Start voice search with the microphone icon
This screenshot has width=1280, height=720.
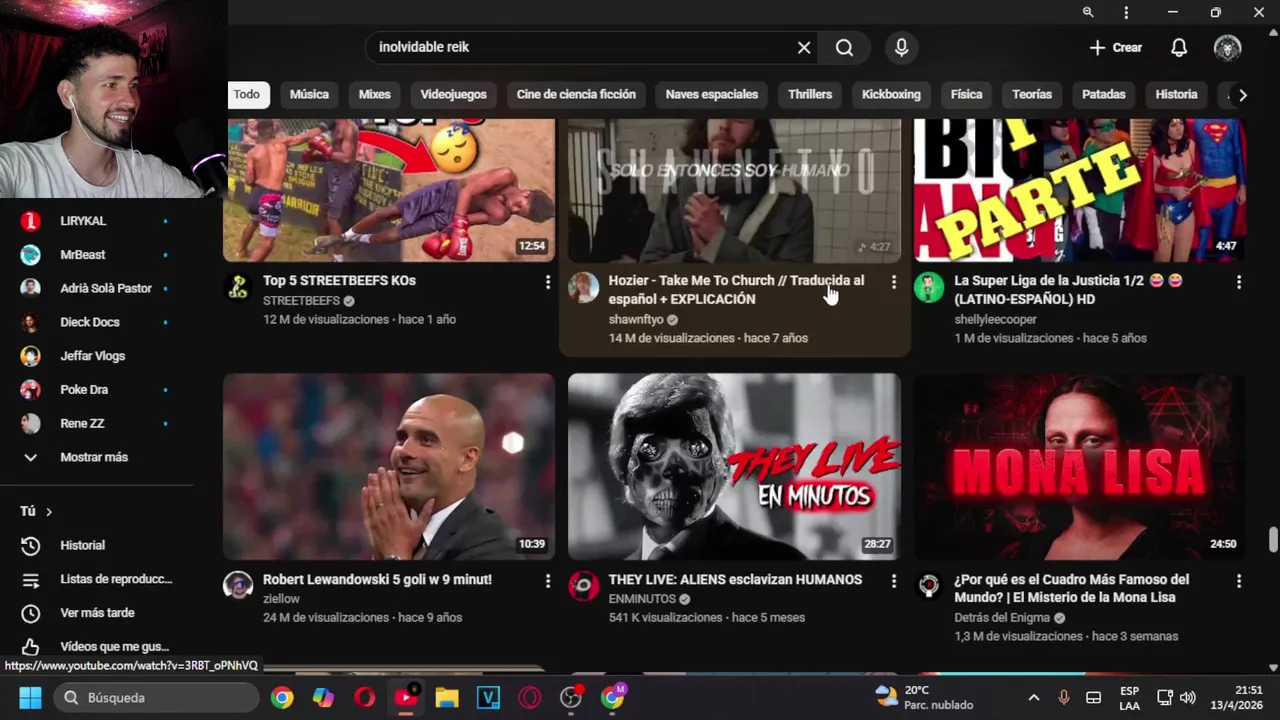pos(901,47)
